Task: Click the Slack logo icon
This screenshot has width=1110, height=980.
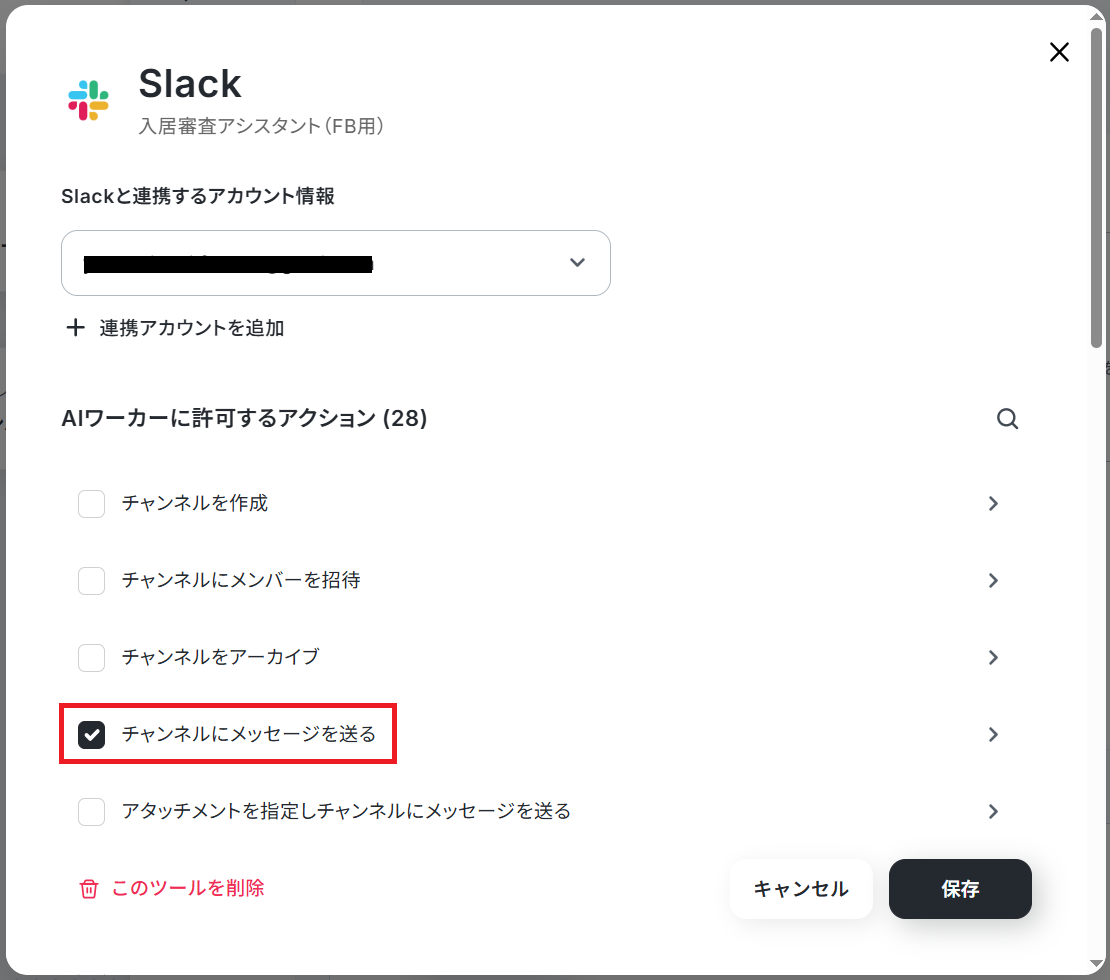Action: 88,101
